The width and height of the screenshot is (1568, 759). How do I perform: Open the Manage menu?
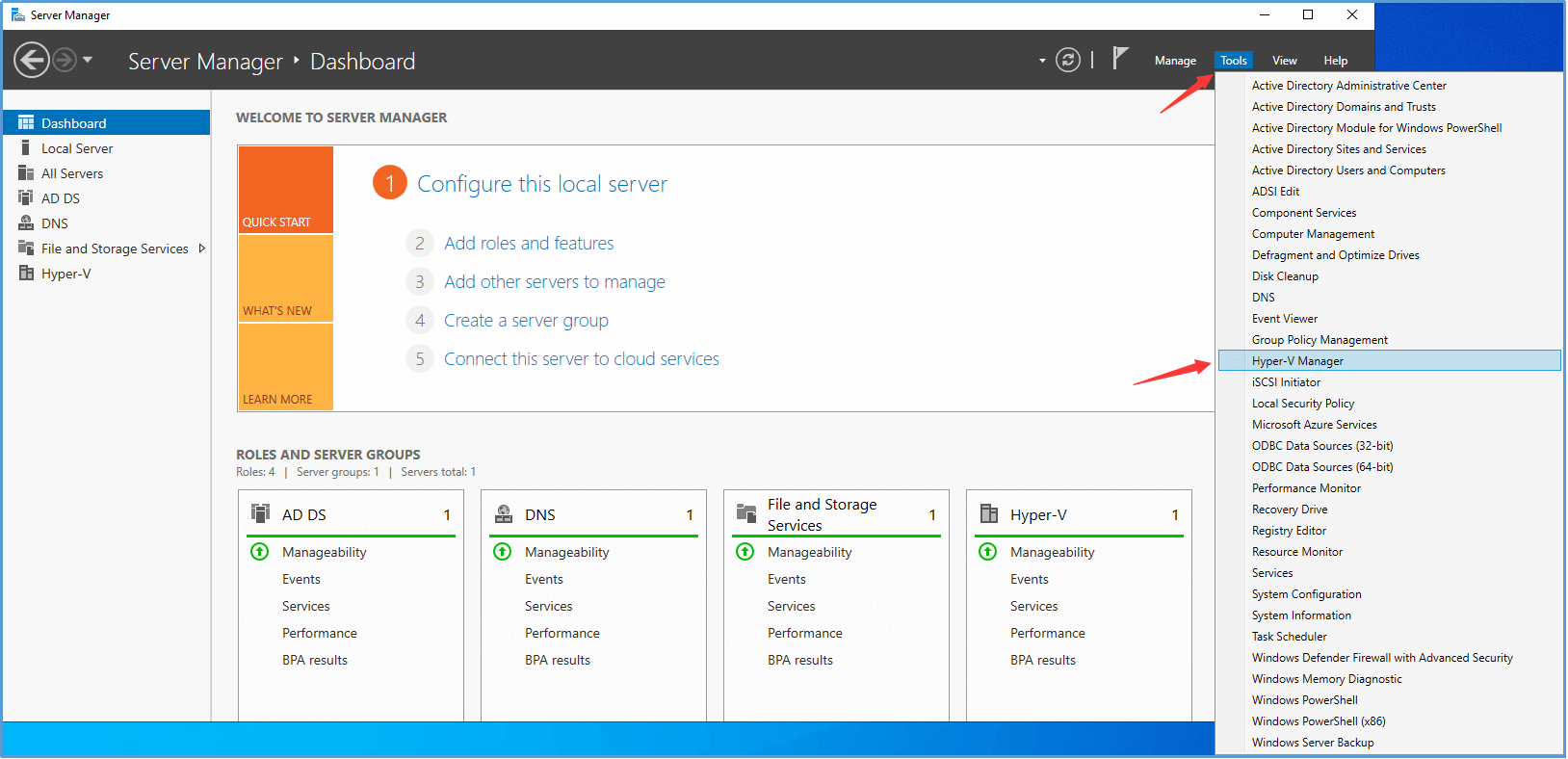1175,61
